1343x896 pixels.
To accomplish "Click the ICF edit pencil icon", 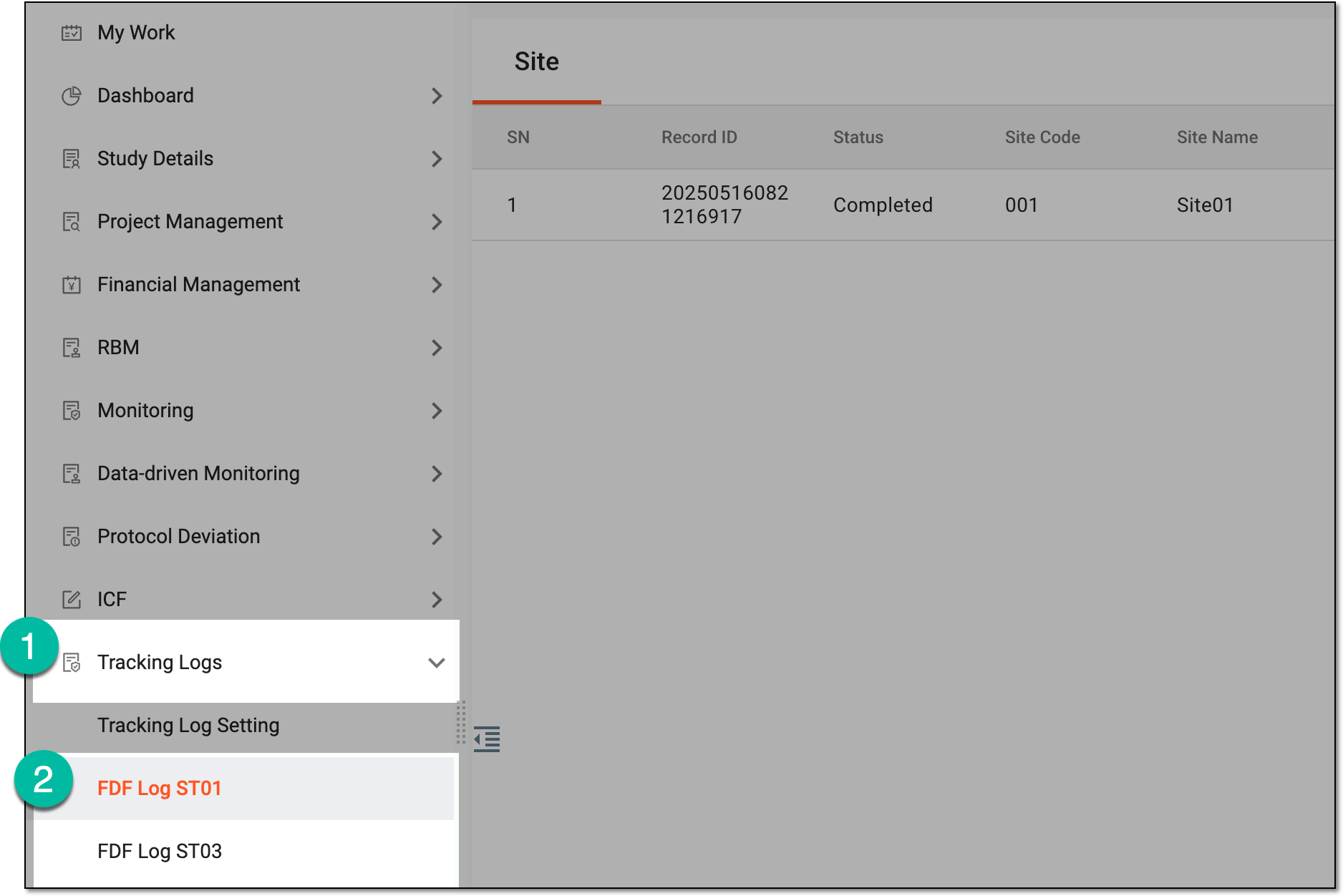I will click(72, 600).
